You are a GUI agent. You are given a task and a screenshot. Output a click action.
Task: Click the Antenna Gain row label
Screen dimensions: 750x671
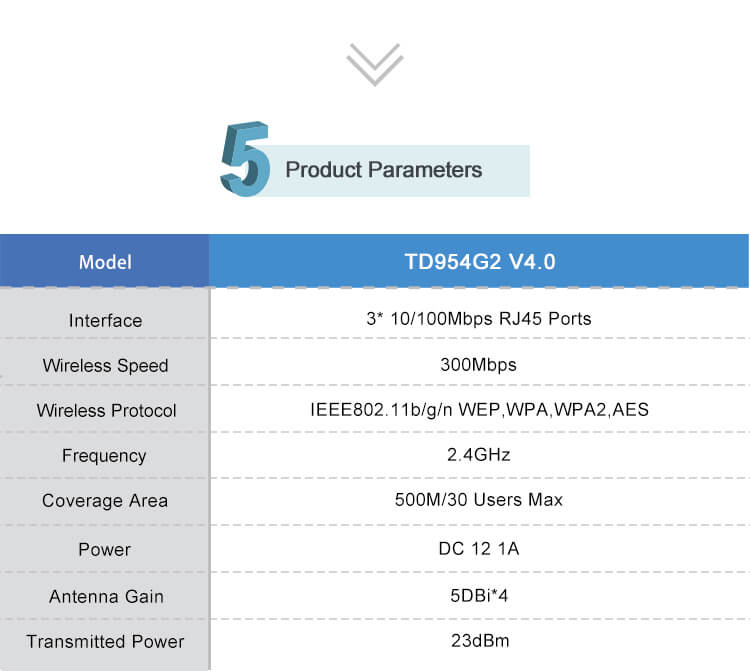coord(106,596)
